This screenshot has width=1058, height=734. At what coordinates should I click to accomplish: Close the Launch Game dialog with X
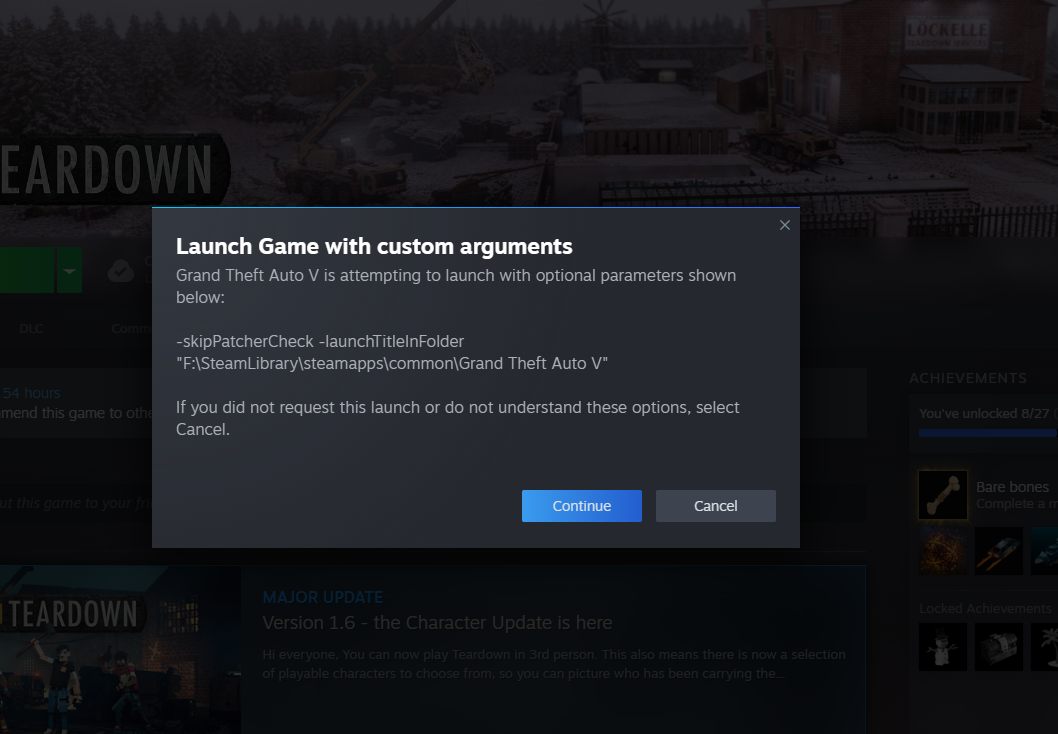[784, 225]
